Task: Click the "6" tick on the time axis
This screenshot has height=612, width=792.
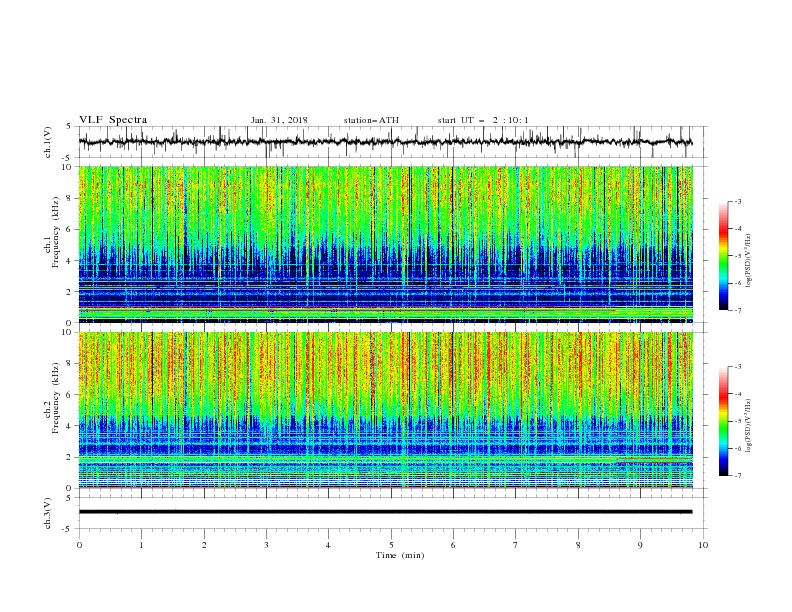Action: click(453, 545)
